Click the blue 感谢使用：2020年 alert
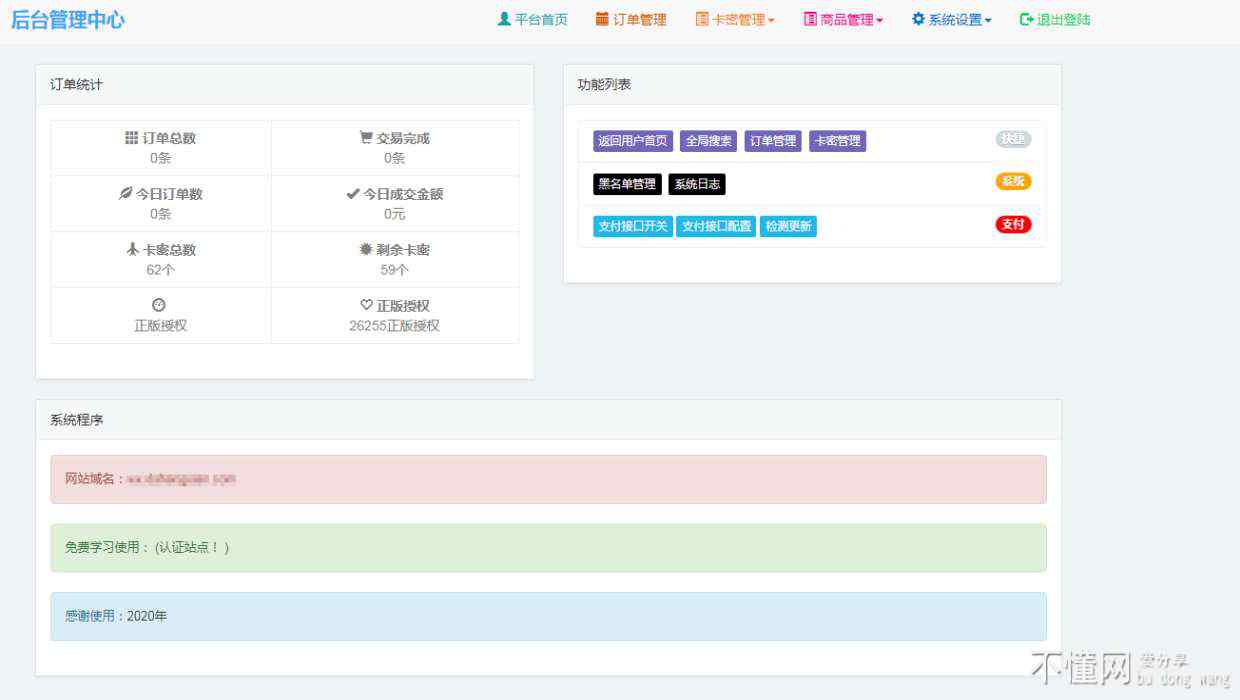 (x=548, y=616)
